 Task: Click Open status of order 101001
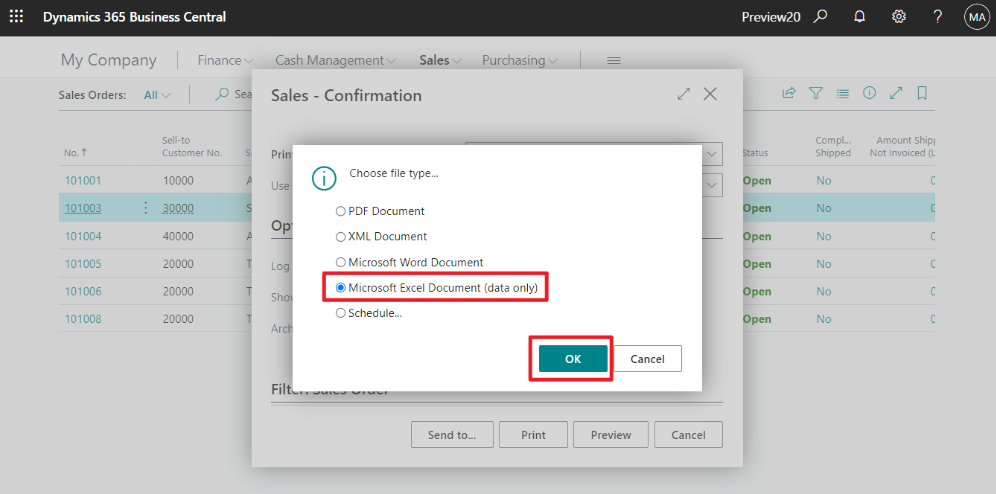(x=757, y=180)
